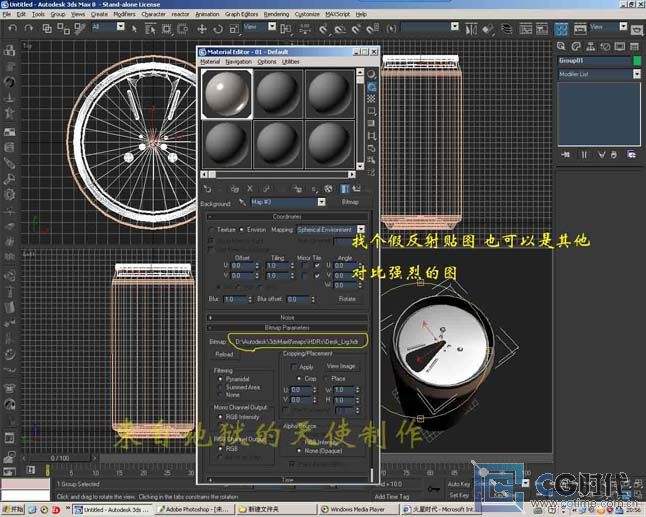Click the View Image button
646x517 pixels.
341,366
